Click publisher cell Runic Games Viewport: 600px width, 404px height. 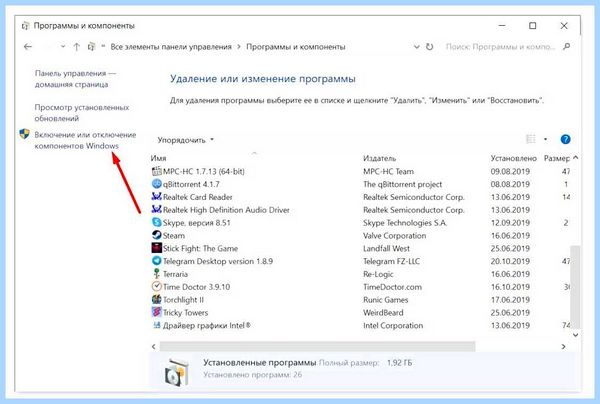click(x=386, y=300)
